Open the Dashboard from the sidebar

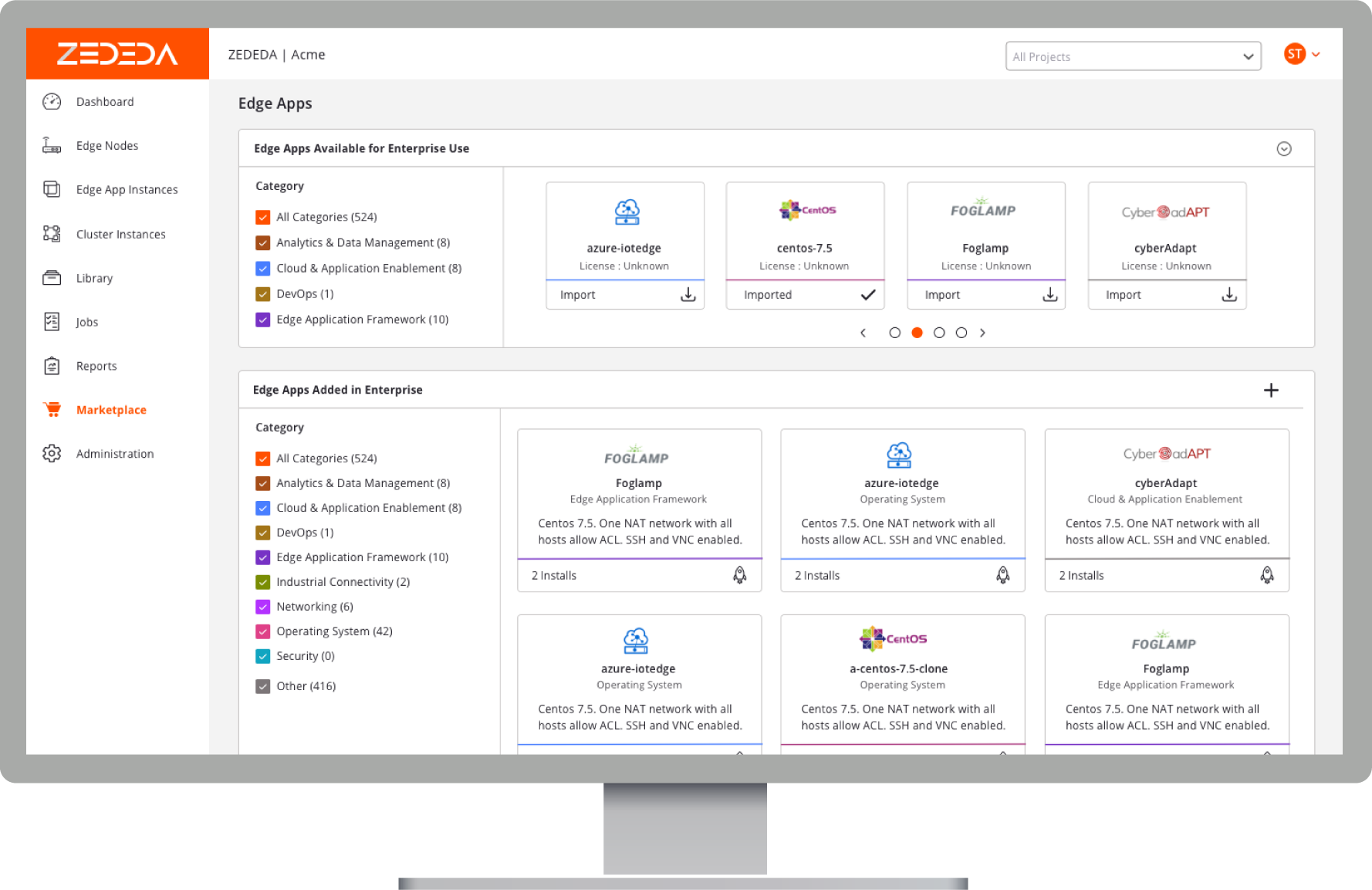pyautogui.click(x=104, y=101)
